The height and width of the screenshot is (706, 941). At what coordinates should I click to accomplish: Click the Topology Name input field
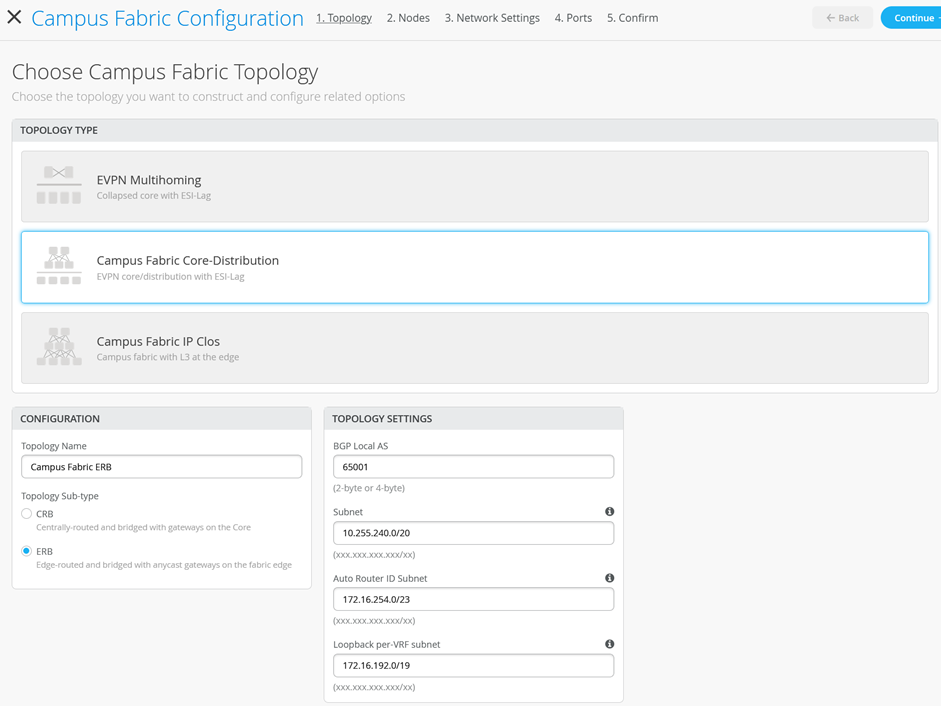pyautogui.click(x=161, y=467)
